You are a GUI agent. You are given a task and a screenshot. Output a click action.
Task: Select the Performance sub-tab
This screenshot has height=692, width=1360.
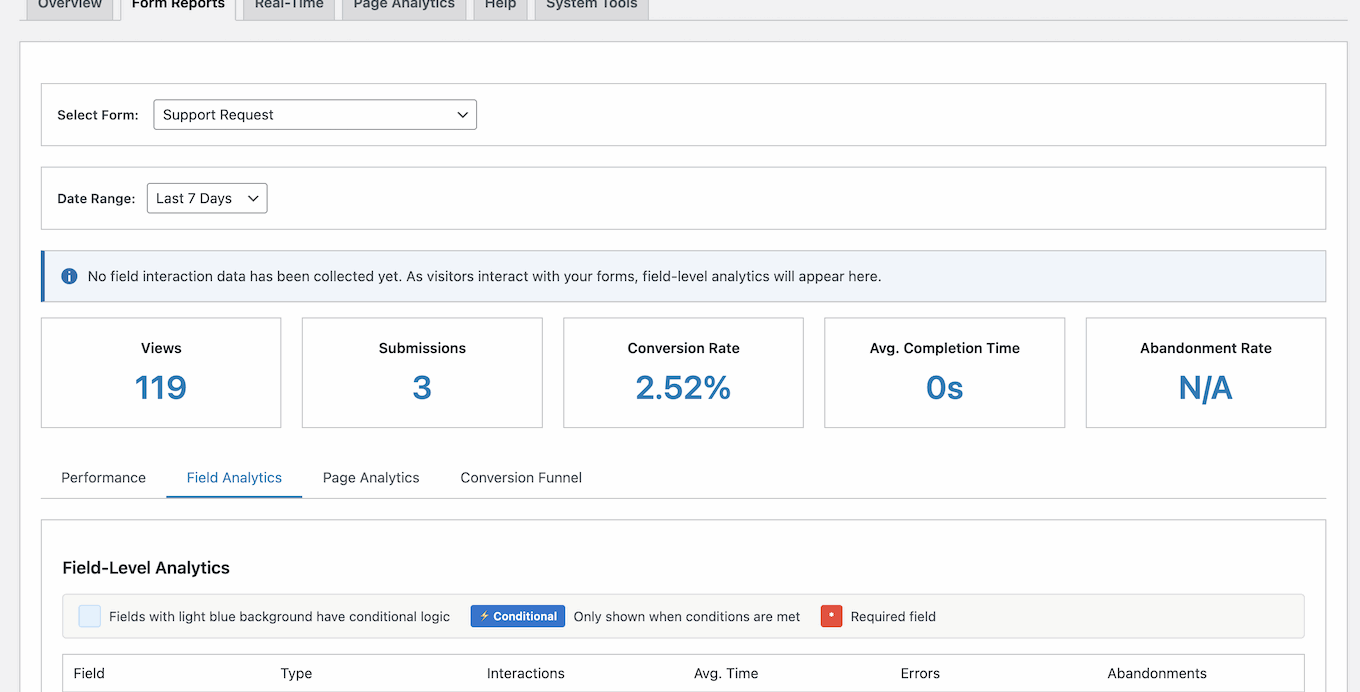[x=104, y=478]
